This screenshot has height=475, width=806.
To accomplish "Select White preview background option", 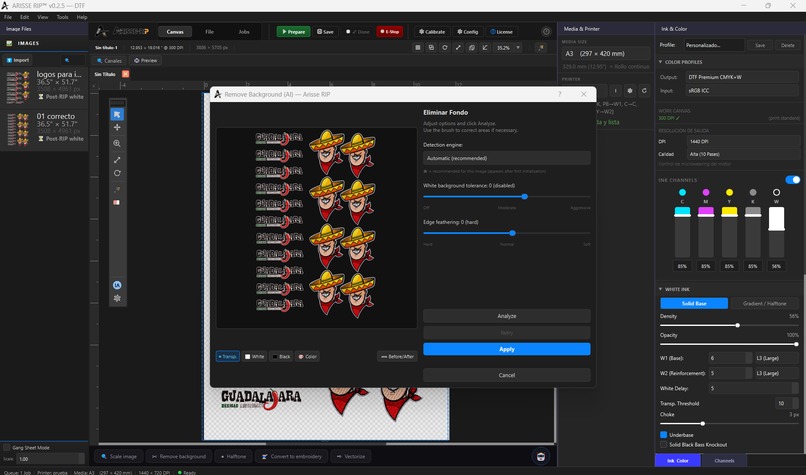I will point(254,356).
